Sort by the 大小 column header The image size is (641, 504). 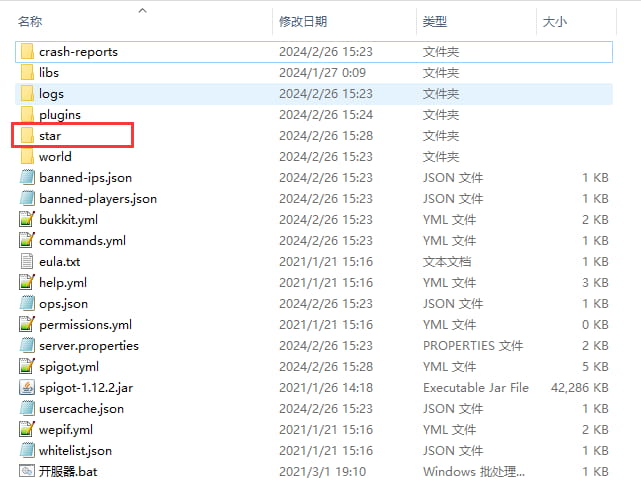click(555, 21)
